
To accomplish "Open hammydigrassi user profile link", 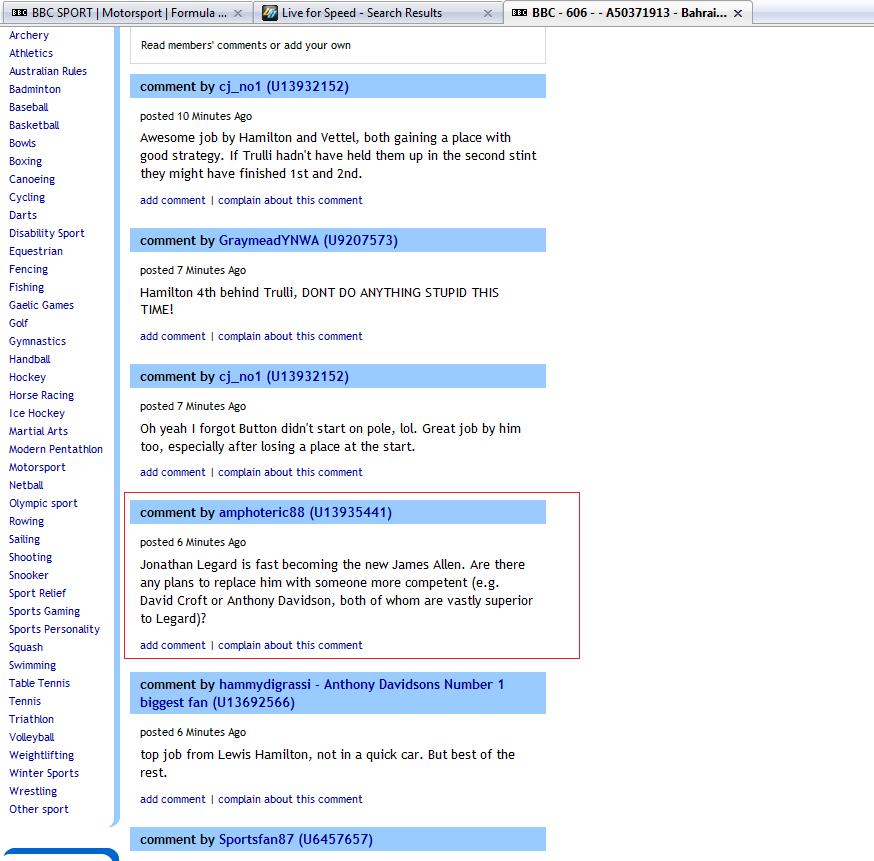I will (322, 693).
